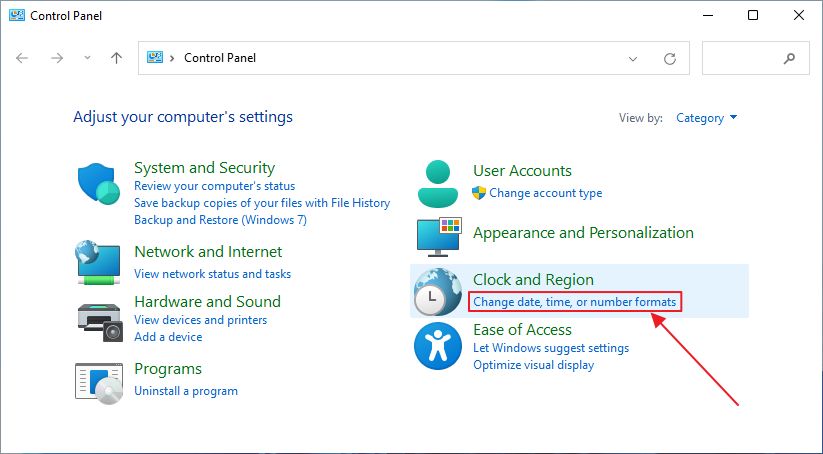Minimize the Control Panel window
This screenshot has width=823, height=454.
(x=707, y=15)
